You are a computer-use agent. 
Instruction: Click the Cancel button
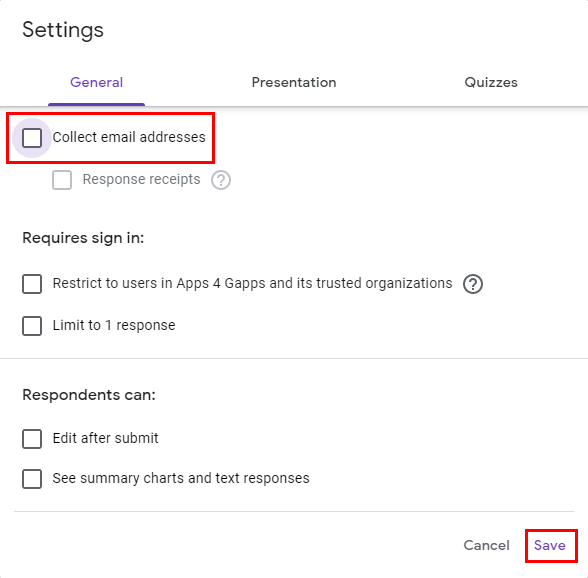(486, 545)
